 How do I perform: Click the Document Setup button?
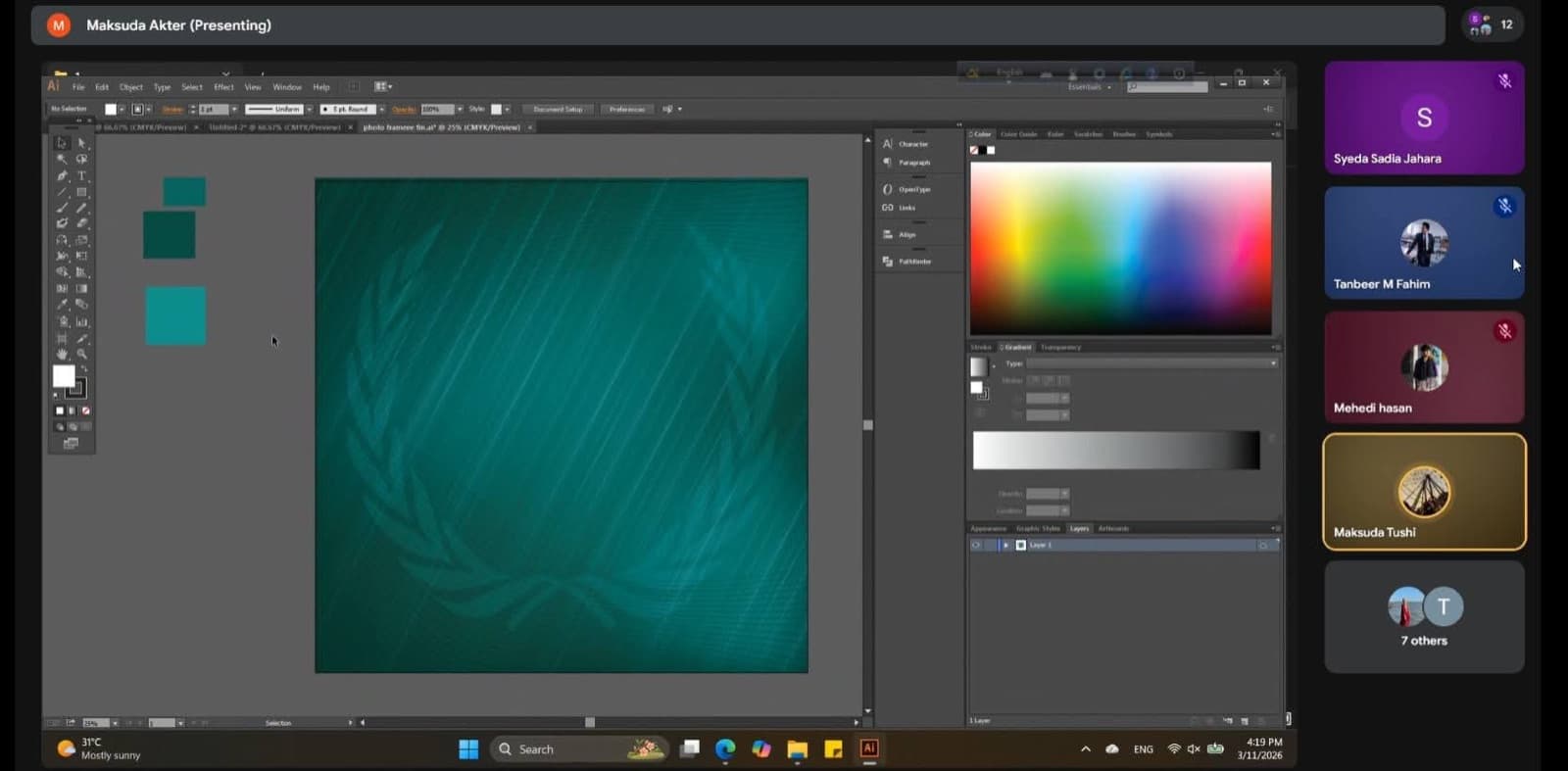558,109
